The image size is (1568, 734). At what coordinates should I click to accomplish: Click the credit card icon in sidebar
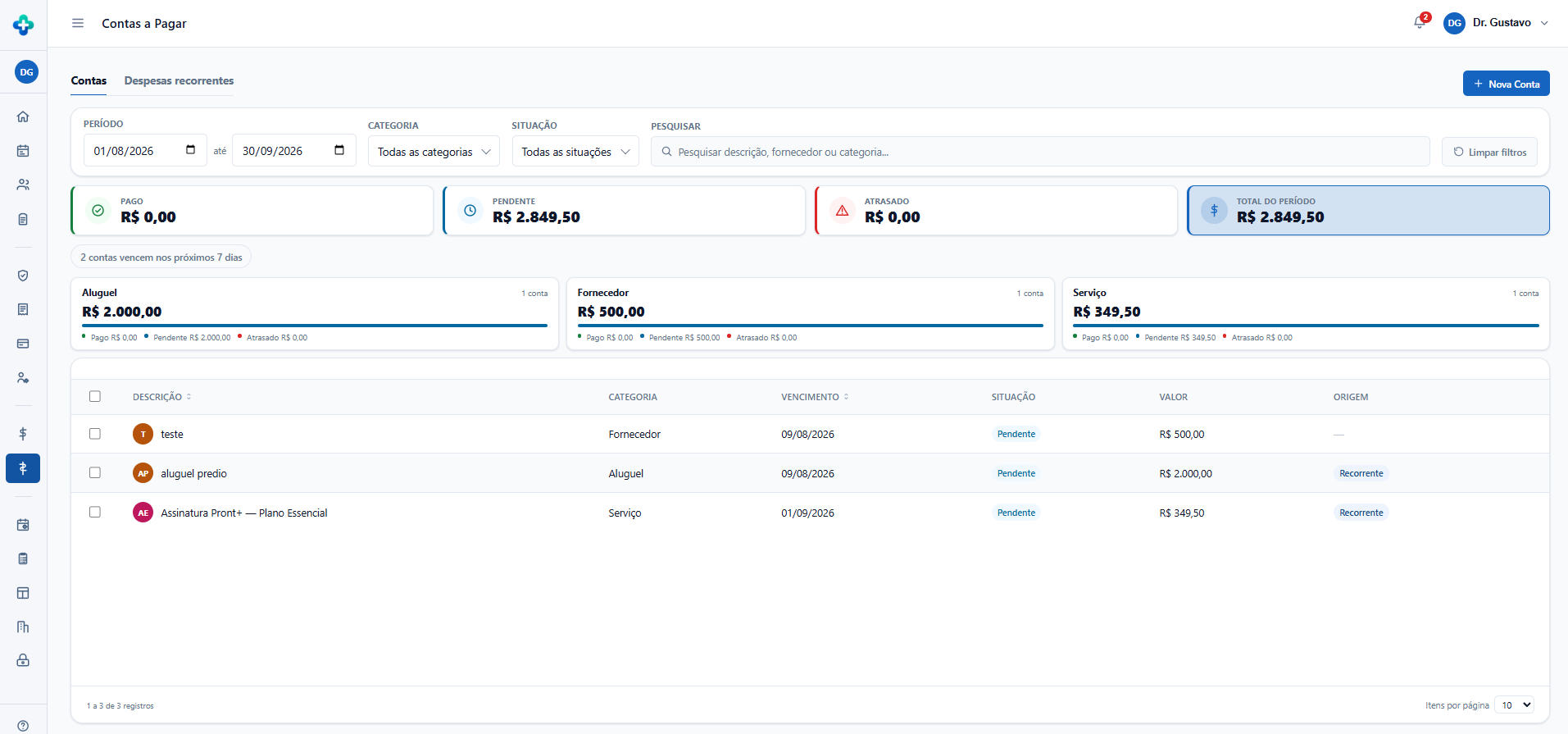[x=23, y=344]
